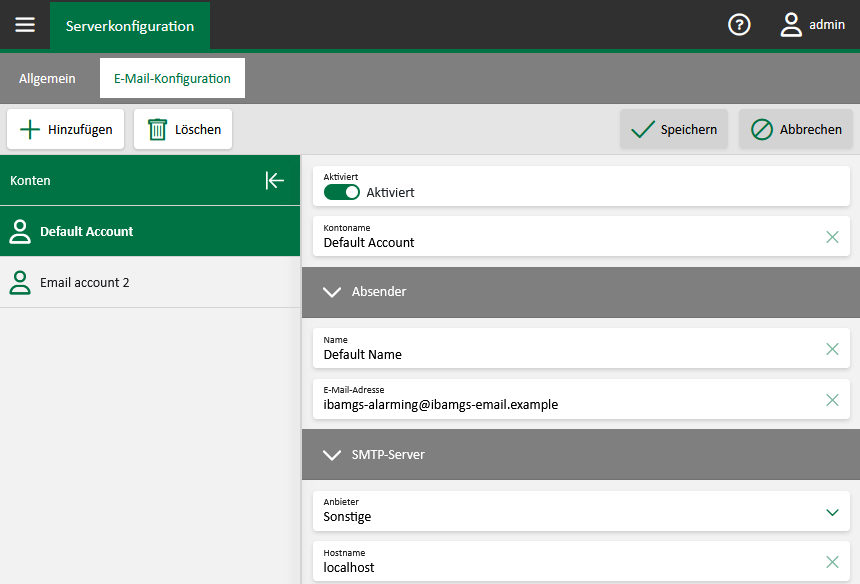The width and height of the screenshot is (860, 584).
Task: Clear the E-Mail-Adresse field with its X
Action: 832,400
